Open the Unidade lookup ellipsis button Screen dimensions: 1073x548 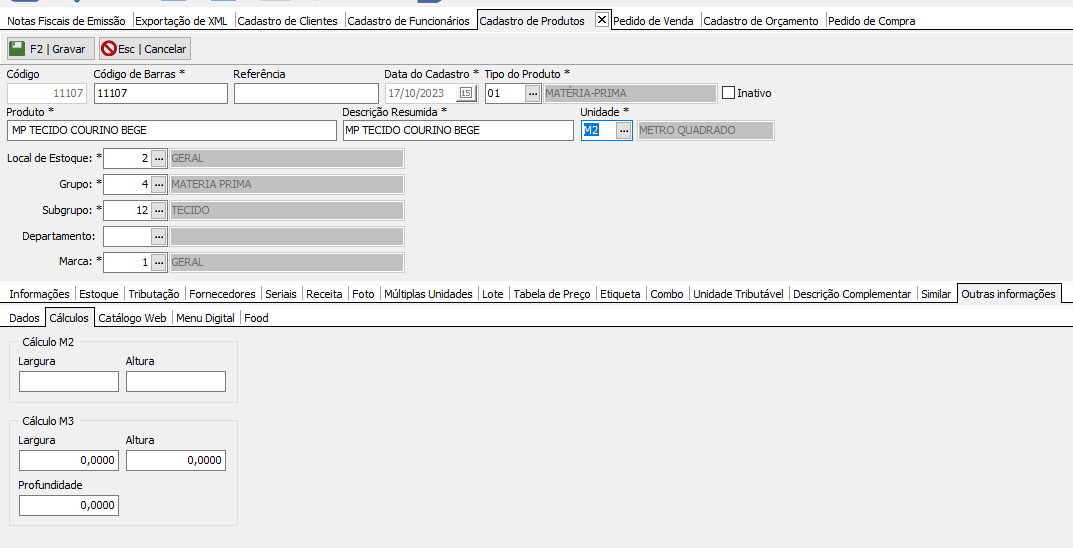623,131
